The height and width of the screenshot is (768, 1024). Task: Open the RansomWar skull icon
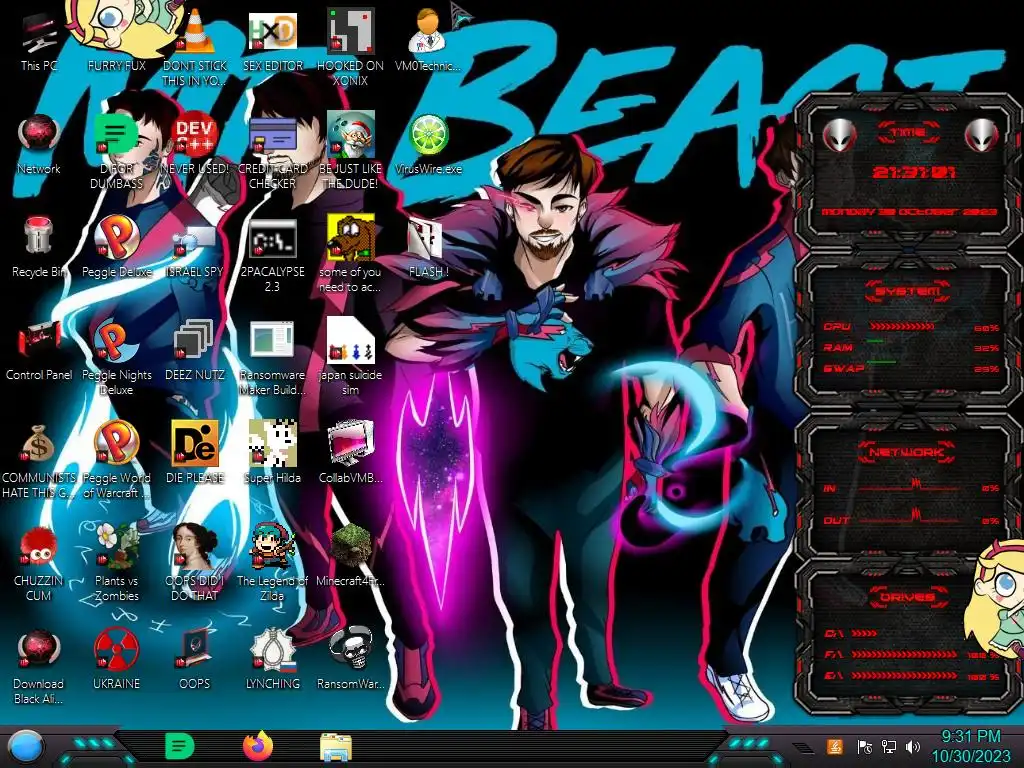point(350,660)
